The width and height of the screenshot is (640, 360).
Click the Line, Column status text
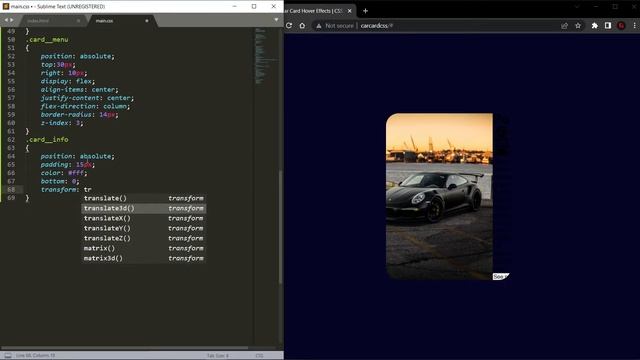click(x=36, y=356)
